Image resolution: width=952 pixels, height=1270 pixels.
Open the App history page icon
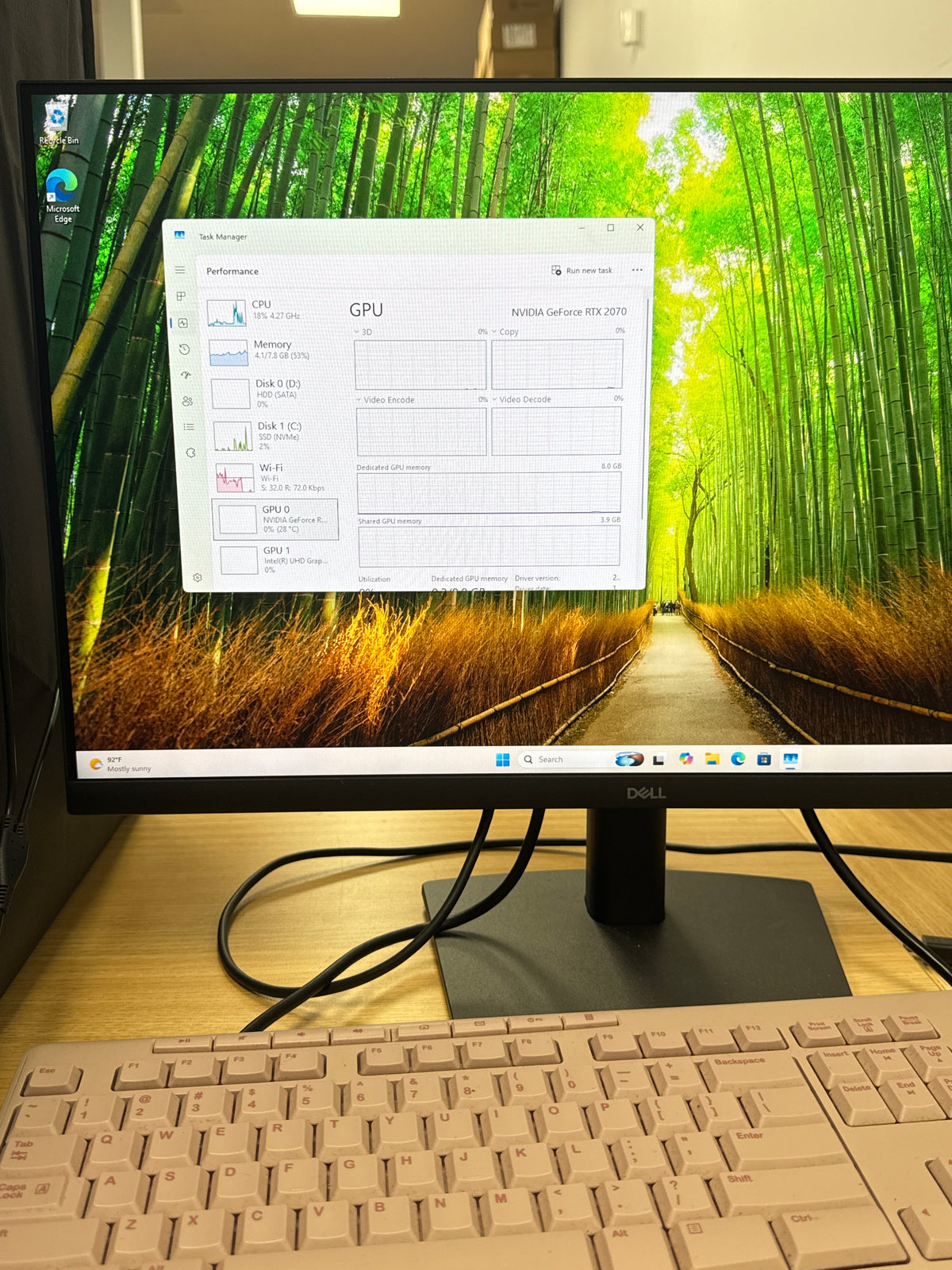184,349
